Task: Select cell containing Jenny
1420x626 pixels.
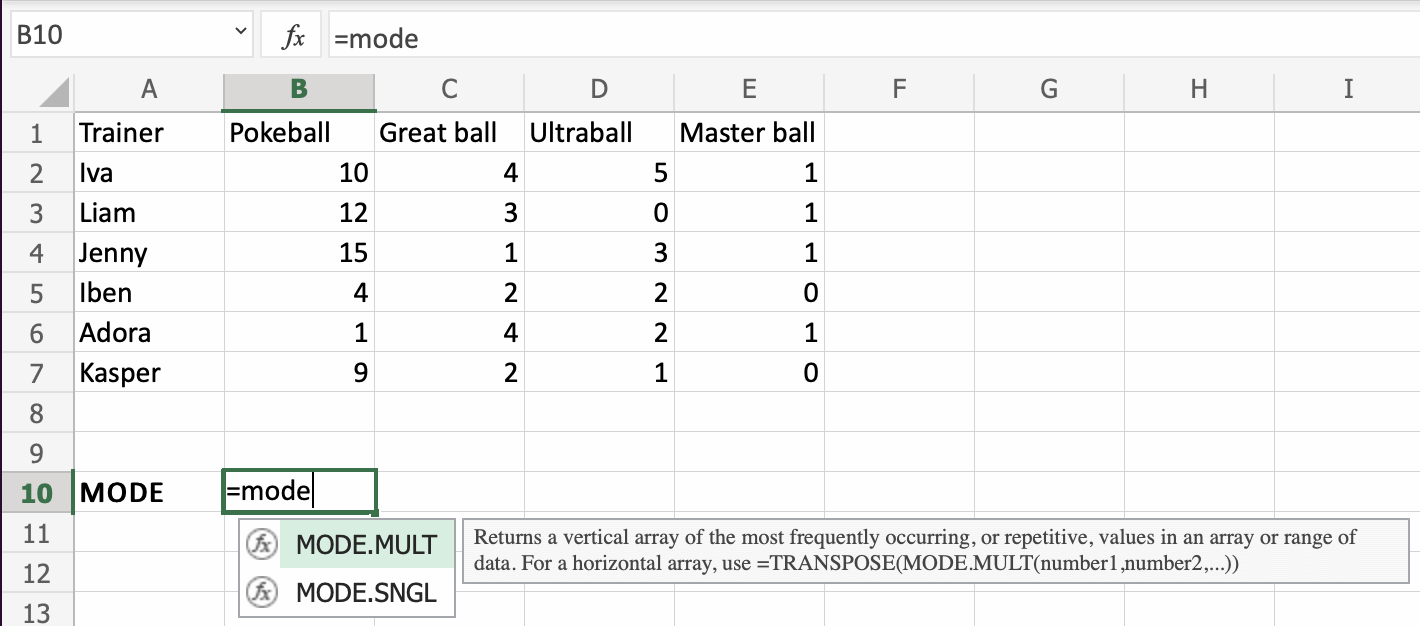Action: pos(149,253)
